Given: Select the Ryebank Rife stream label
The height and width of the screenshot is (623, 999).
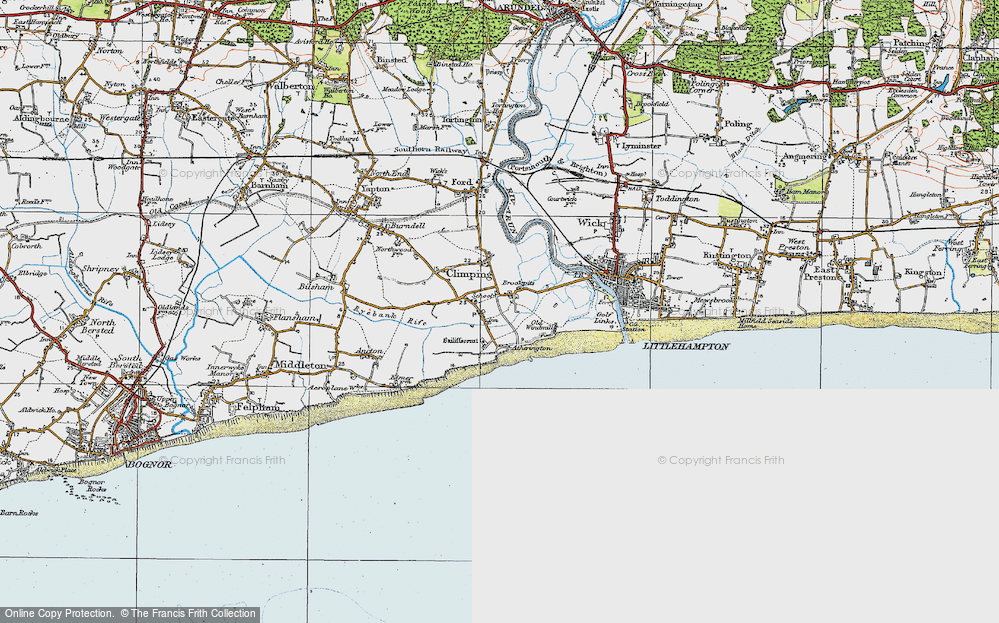Looking at the screenshot, I should 391,317.
